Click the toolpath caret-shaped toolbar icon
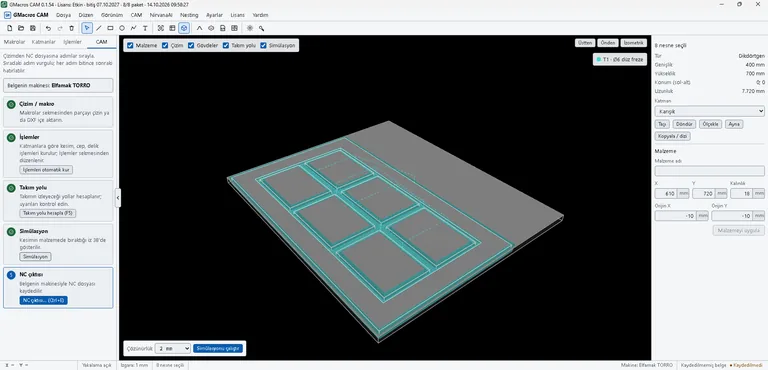Image resolution: width=768 pixels, height=370 pixels. (x=199, y=28)
